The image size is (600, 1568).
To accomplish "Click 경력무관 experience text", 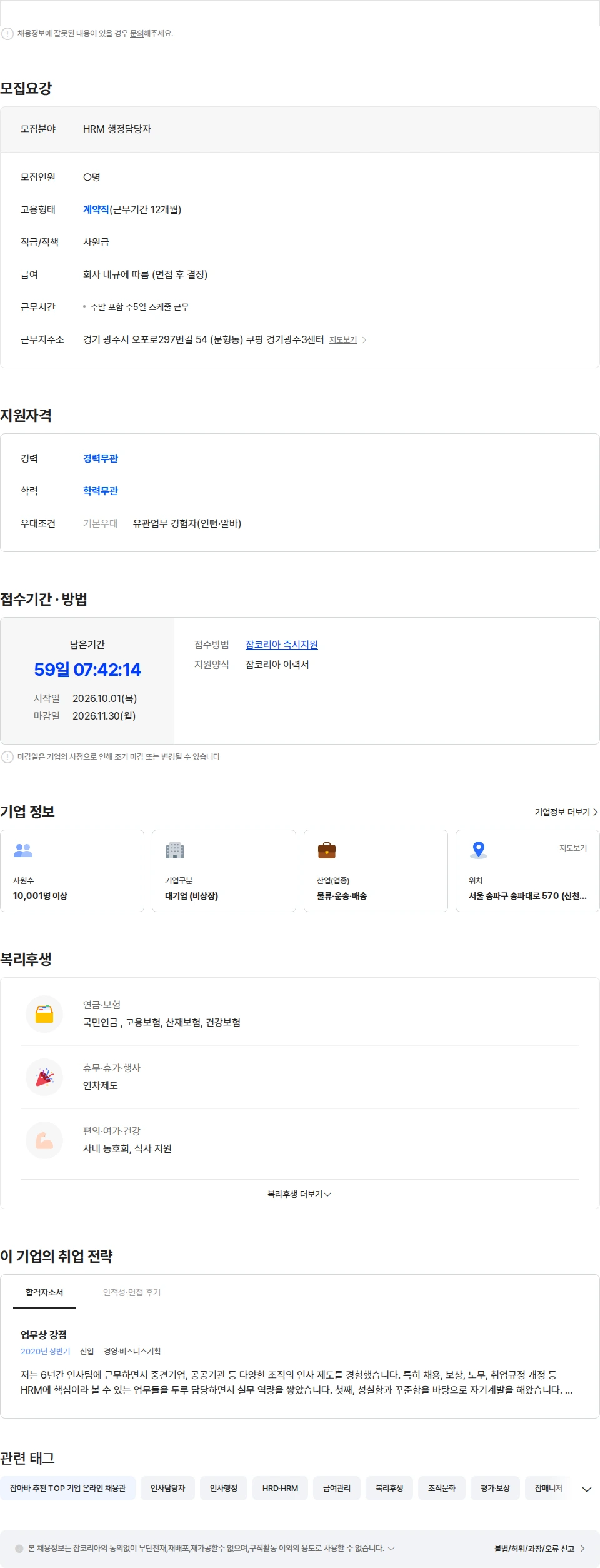I will coord(101,458).
